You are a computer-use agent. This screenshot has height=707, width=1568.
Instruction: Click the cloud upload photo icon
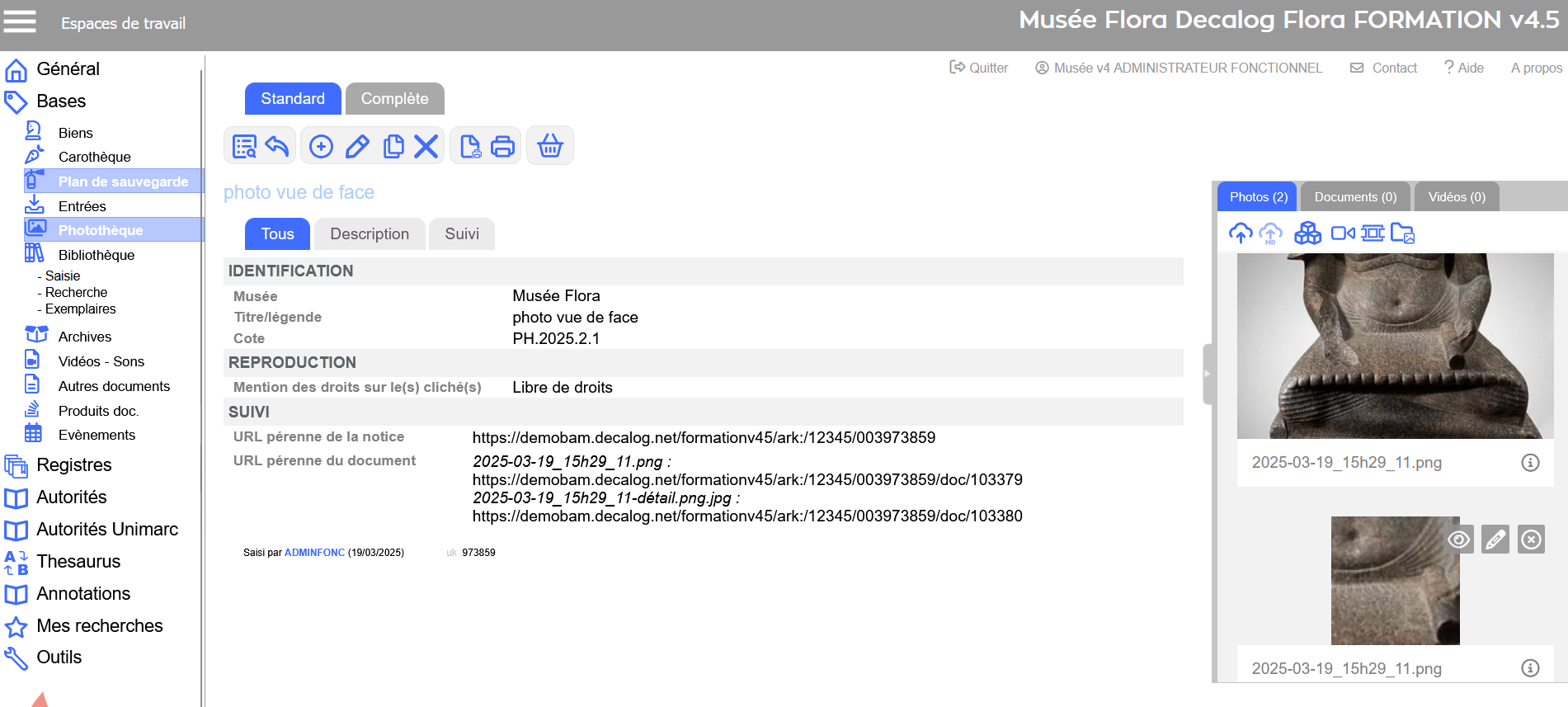[1240, 233]
